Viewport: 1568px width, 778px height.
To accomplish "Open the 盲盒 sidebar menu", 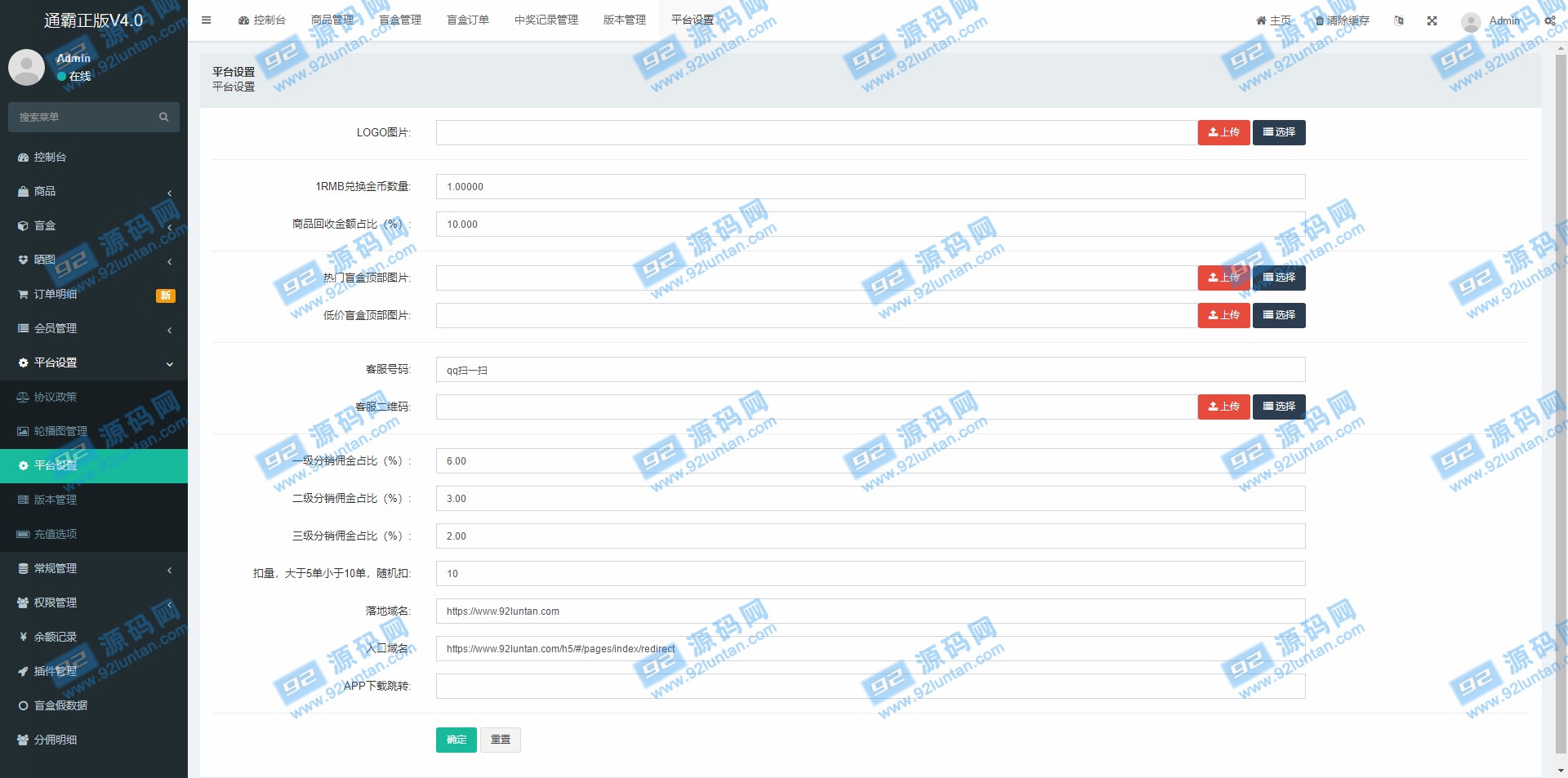I will pyautogui.click(x=94, y=225).
